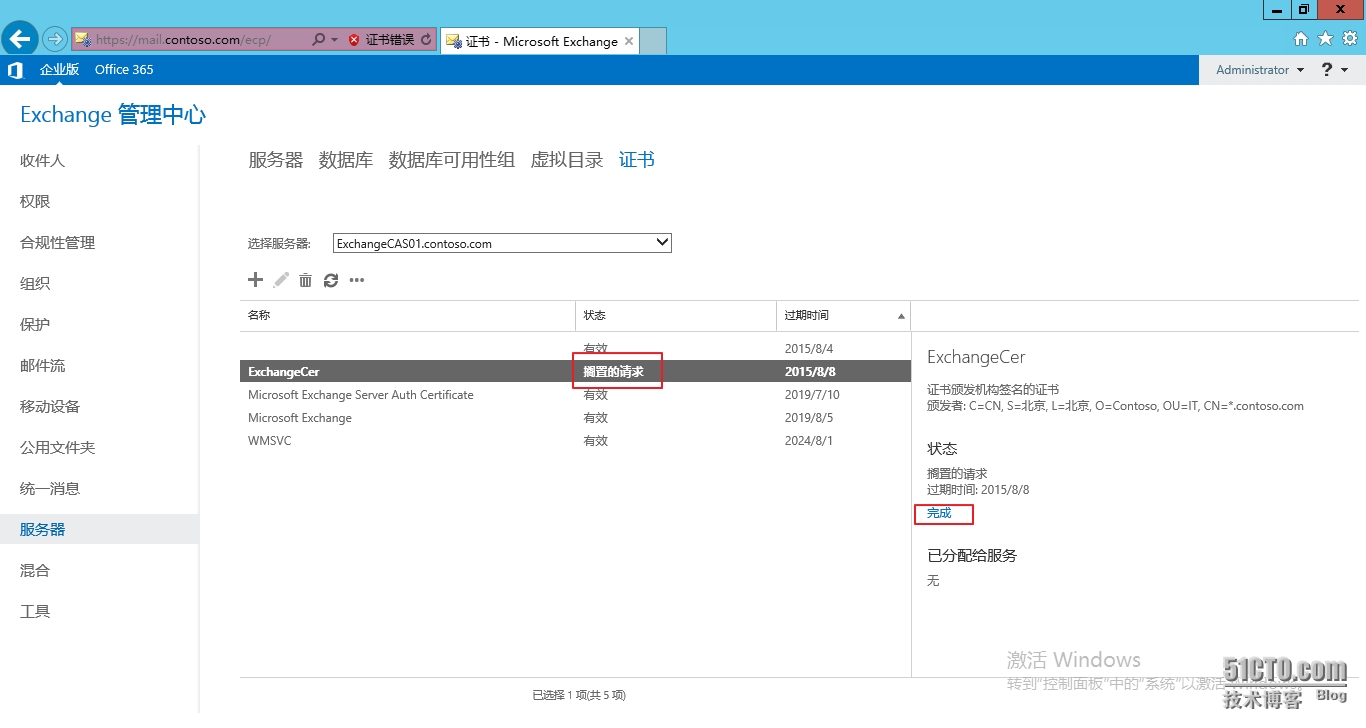The width and height of the screenshot is (1366, 728).
Task: Switch to the 虚拟目录 tab
Action: coord(566,159)
